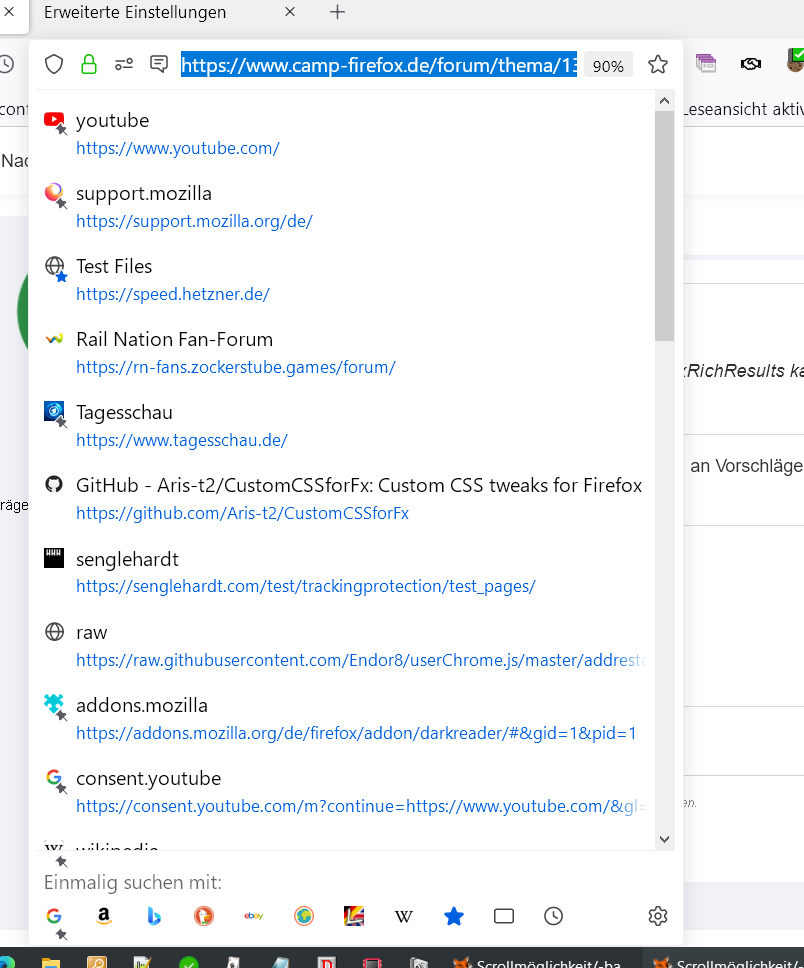804x968 pixels.
Task: Click the URL text in the address bar
Action: 378,65
